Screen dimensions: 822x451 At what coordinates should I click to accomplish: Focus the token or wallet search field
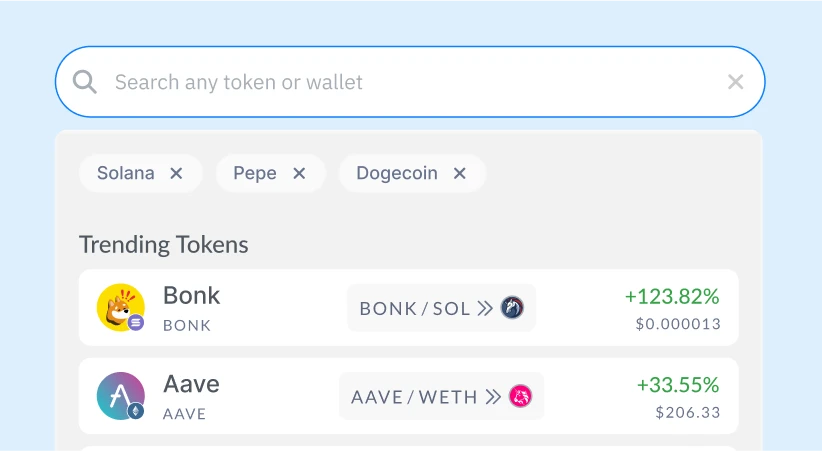tap(400, 82)
